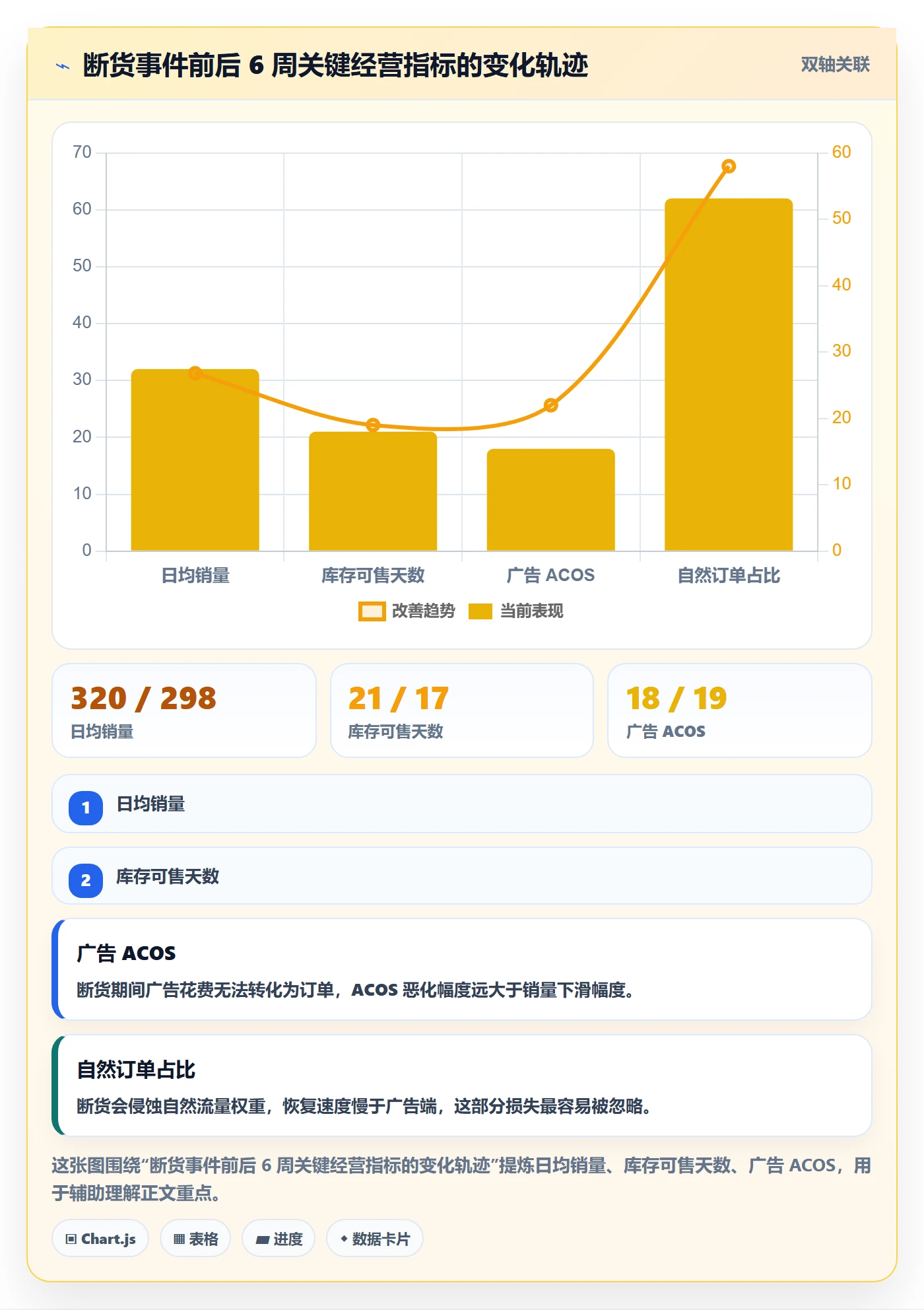
Task: Select the 库存可售天数 list row
Action: pyautogui.click(x=462, y=876)
